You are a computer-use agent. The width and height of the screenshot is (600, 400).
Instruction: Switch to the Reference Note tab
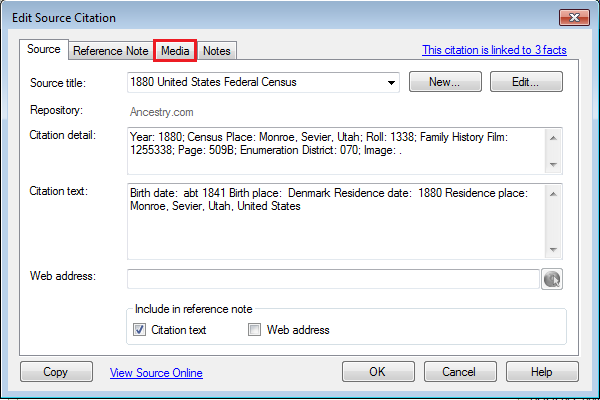tap(110, 50)
